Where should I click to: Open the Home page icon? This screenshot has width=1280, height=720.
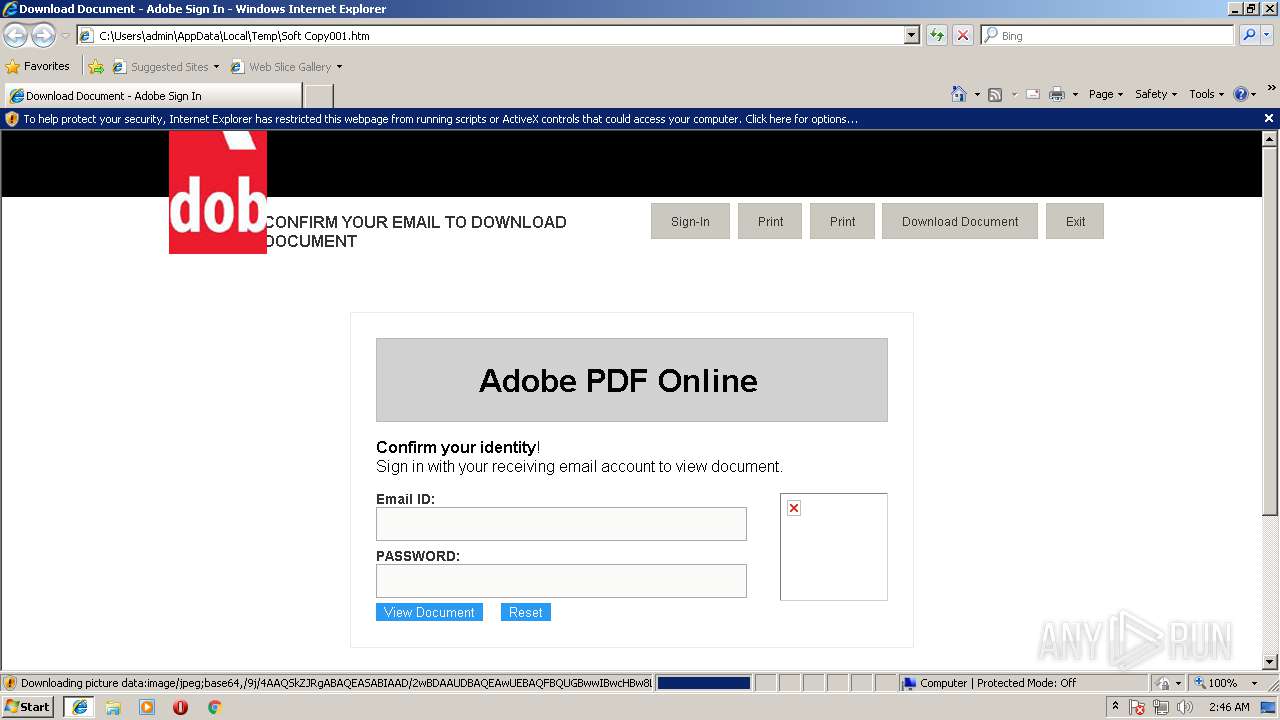(959, 94)
